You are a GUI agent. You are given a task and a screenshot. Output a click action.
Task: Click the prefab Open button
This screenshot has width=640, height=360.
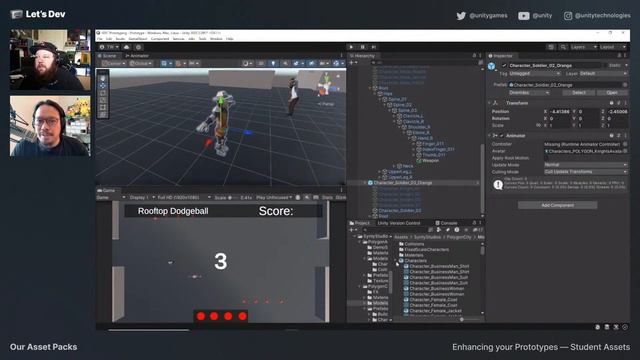(x=612, y=93)
